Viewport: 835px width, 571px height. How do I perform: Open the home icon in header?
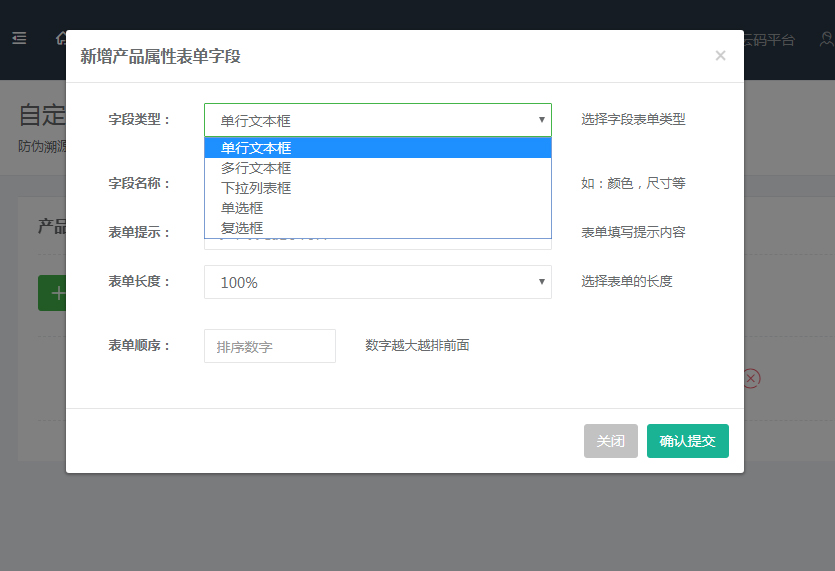pos(61,38)
